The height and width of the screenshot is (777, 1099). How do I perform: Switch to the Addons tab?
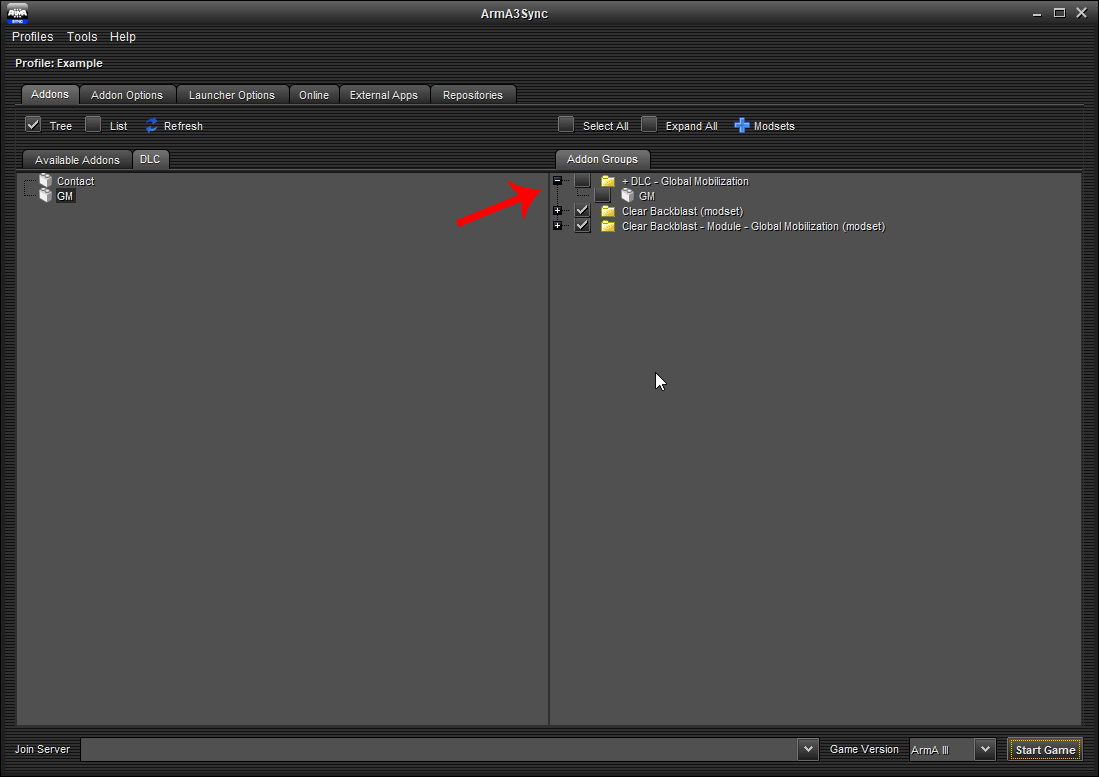(x=50, y=95)
